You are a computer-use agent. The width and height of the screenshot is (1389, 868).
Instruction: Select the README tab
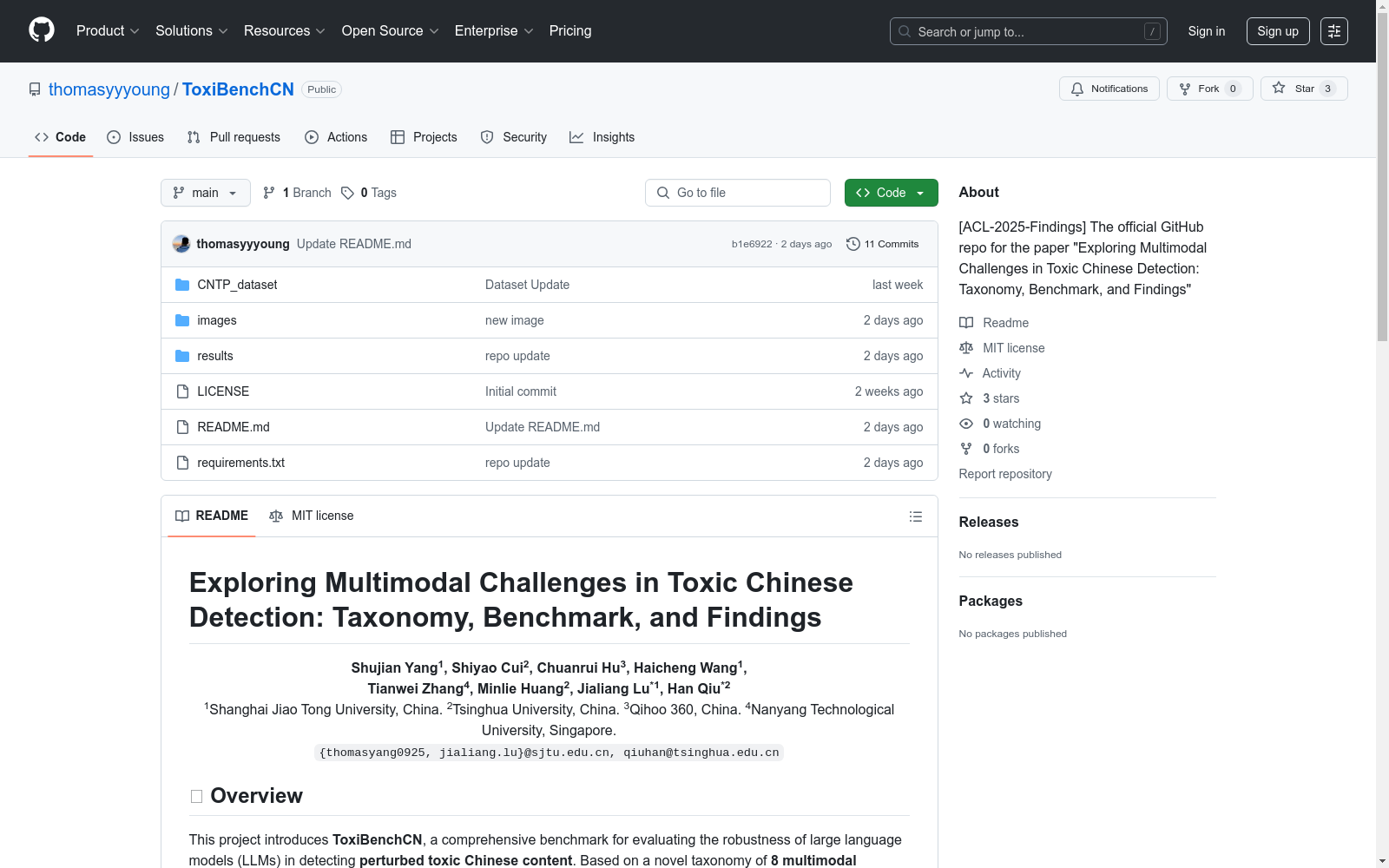[212, 516]
